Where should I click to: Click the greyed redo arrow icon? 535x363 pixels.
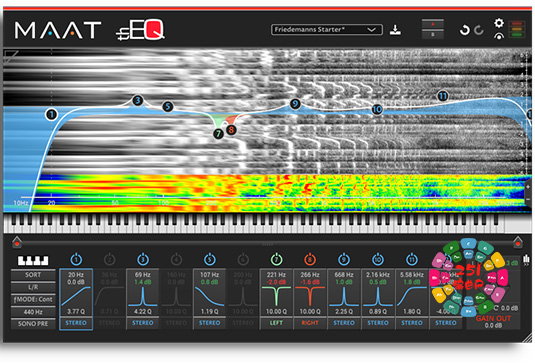[x=479, y=30]
